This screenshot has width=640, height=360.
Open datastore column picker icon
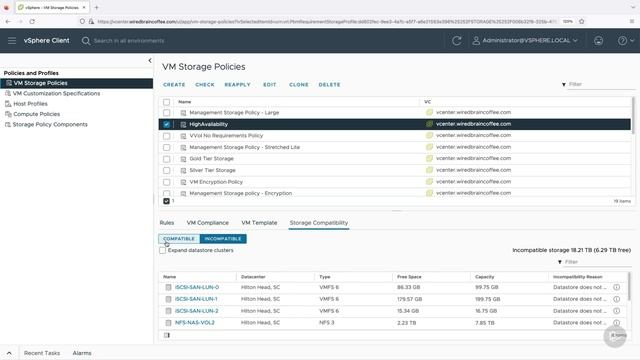[x=167, y=335]
